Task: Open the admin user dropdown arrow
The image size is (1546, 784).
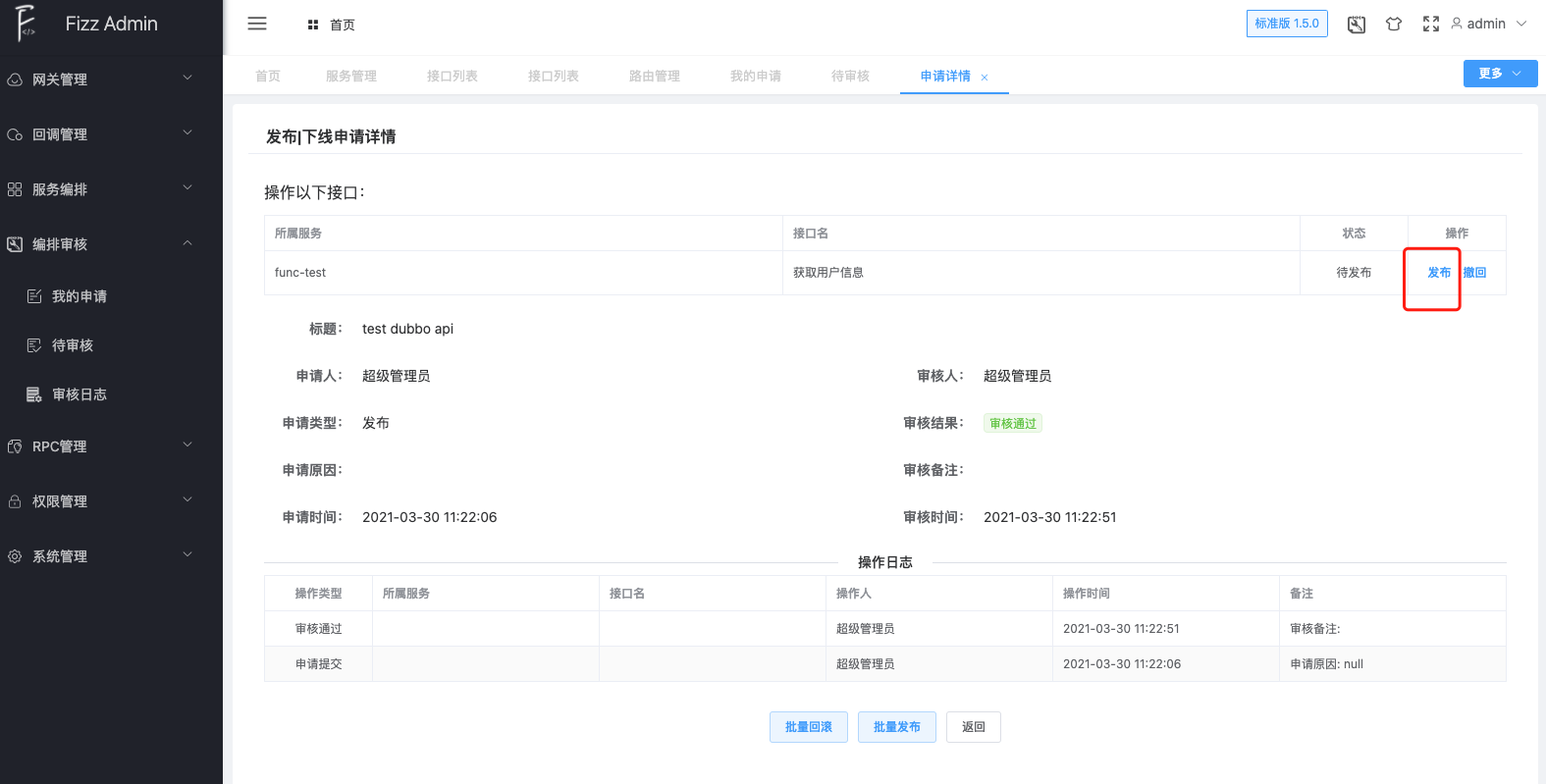Action: (1521, 24)
